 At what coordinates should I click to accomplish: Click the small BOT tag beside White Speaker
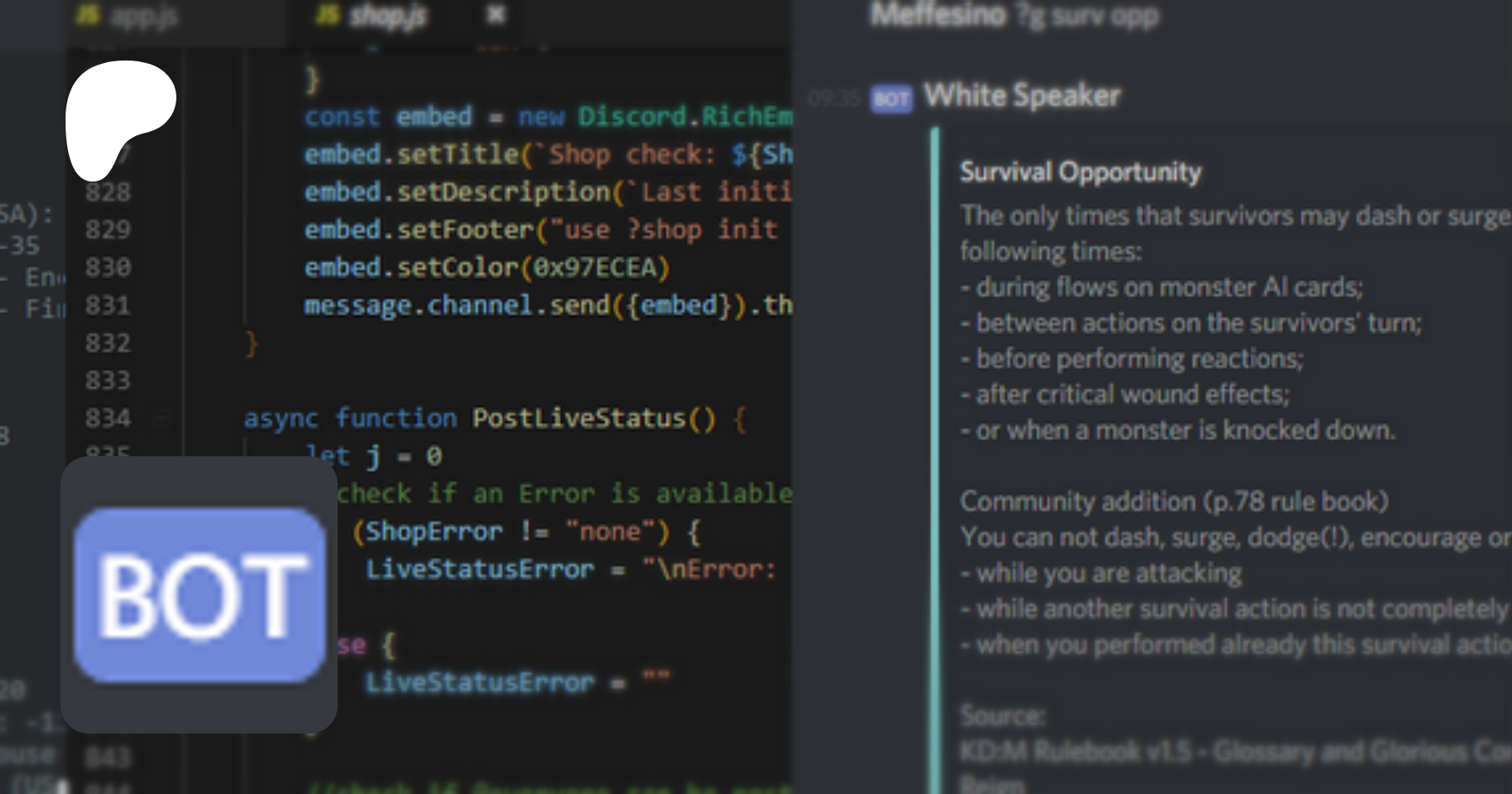(891, 98)
